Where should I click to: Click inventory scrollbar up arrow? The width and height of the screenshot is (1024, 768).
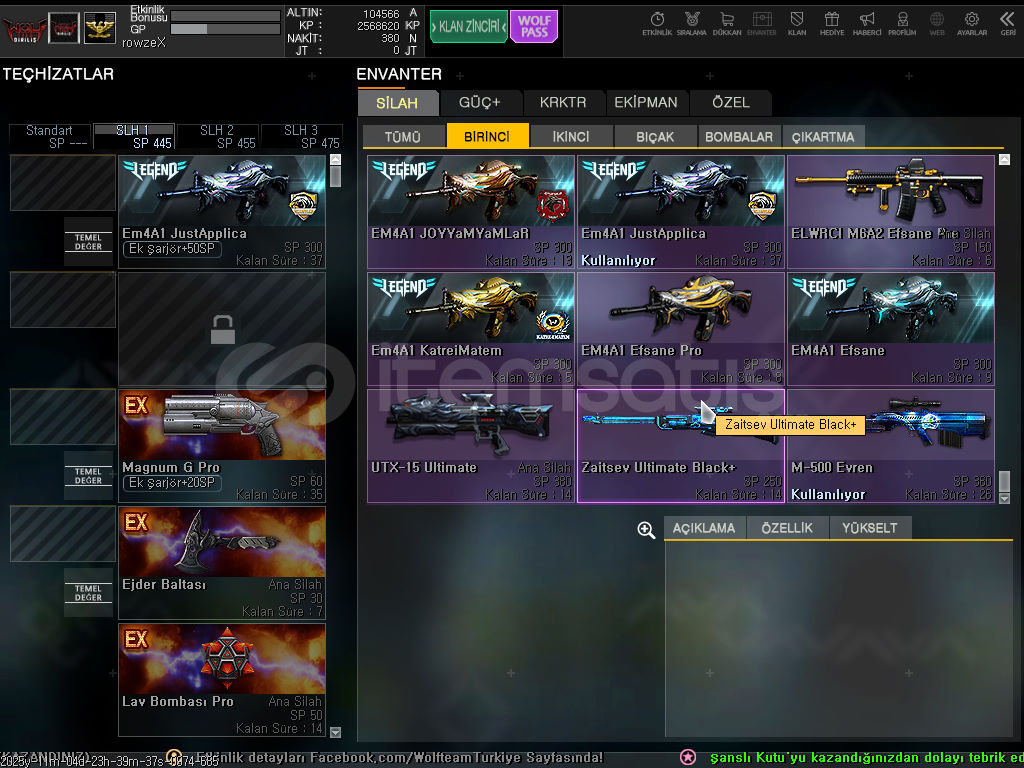[1004, 159]
